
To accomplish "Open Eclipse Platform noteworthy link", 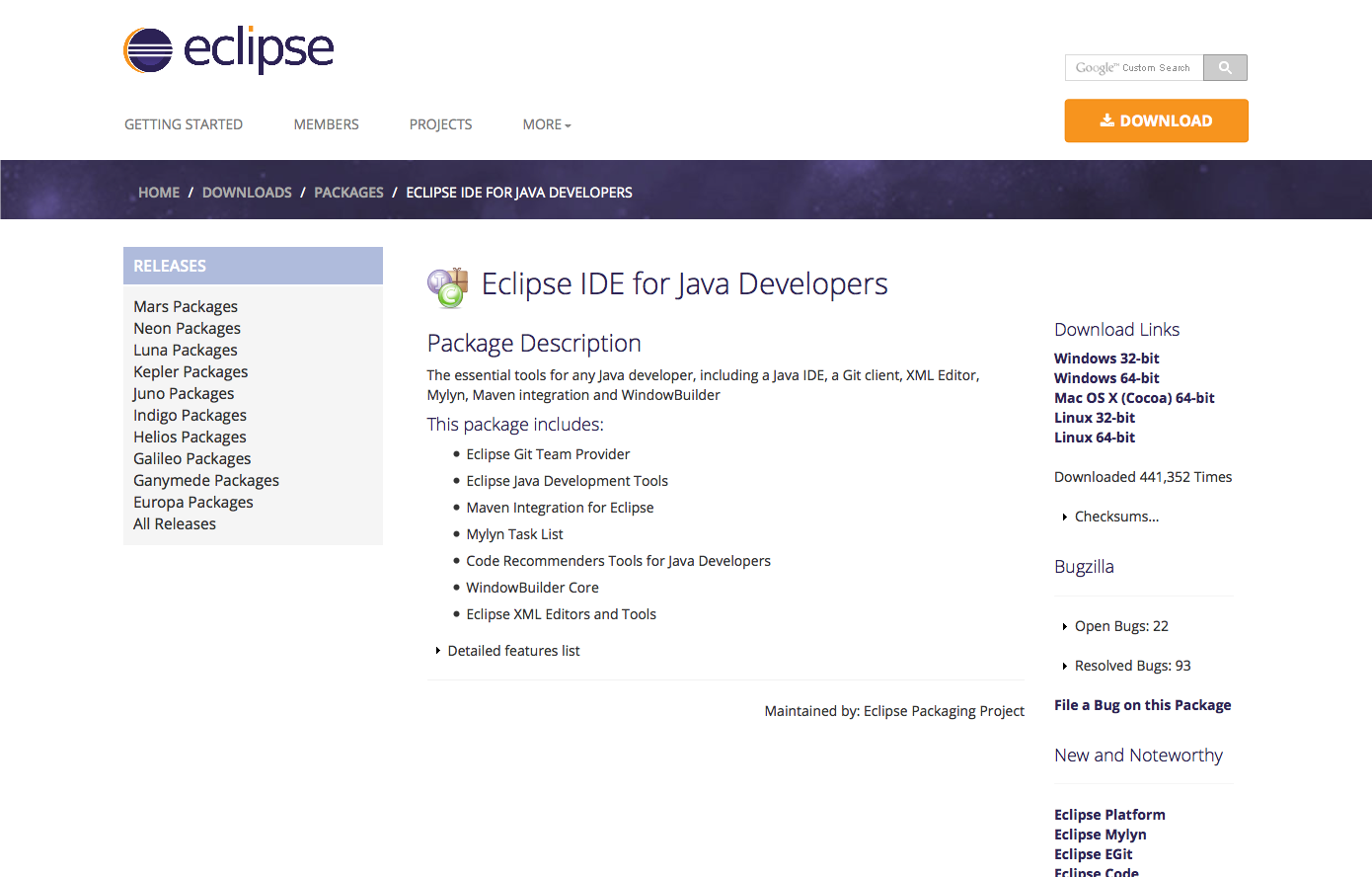I will [x=1109, y=815].
